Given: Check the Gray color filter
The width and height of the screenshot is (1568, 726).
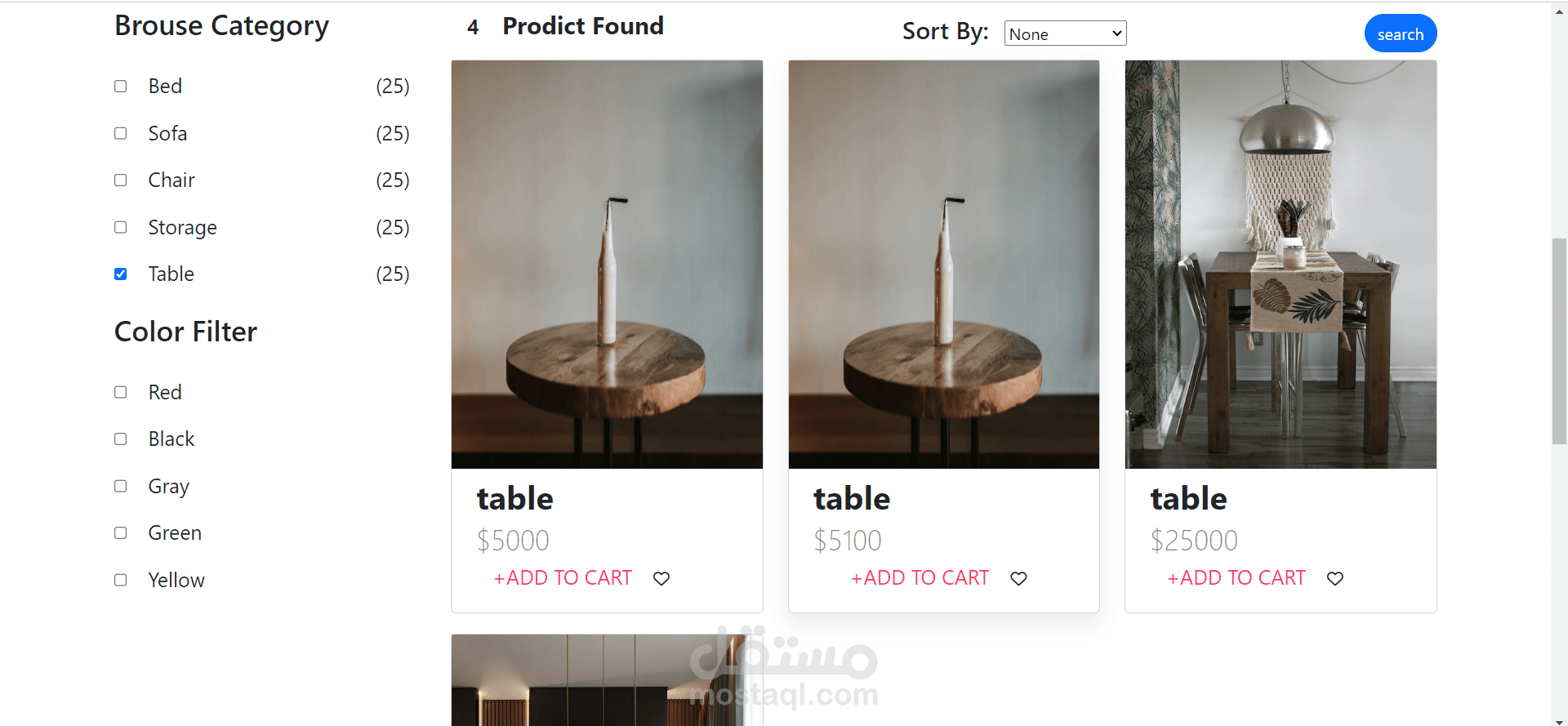Looking at the screenshot, I should coord(121,486).
